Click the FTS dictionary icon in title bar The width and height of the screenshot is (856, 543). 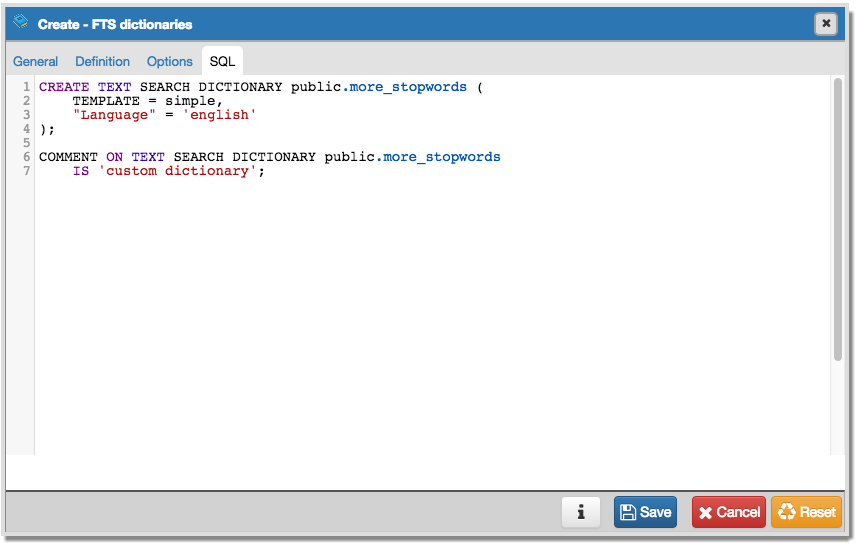(x=20, y=22)
